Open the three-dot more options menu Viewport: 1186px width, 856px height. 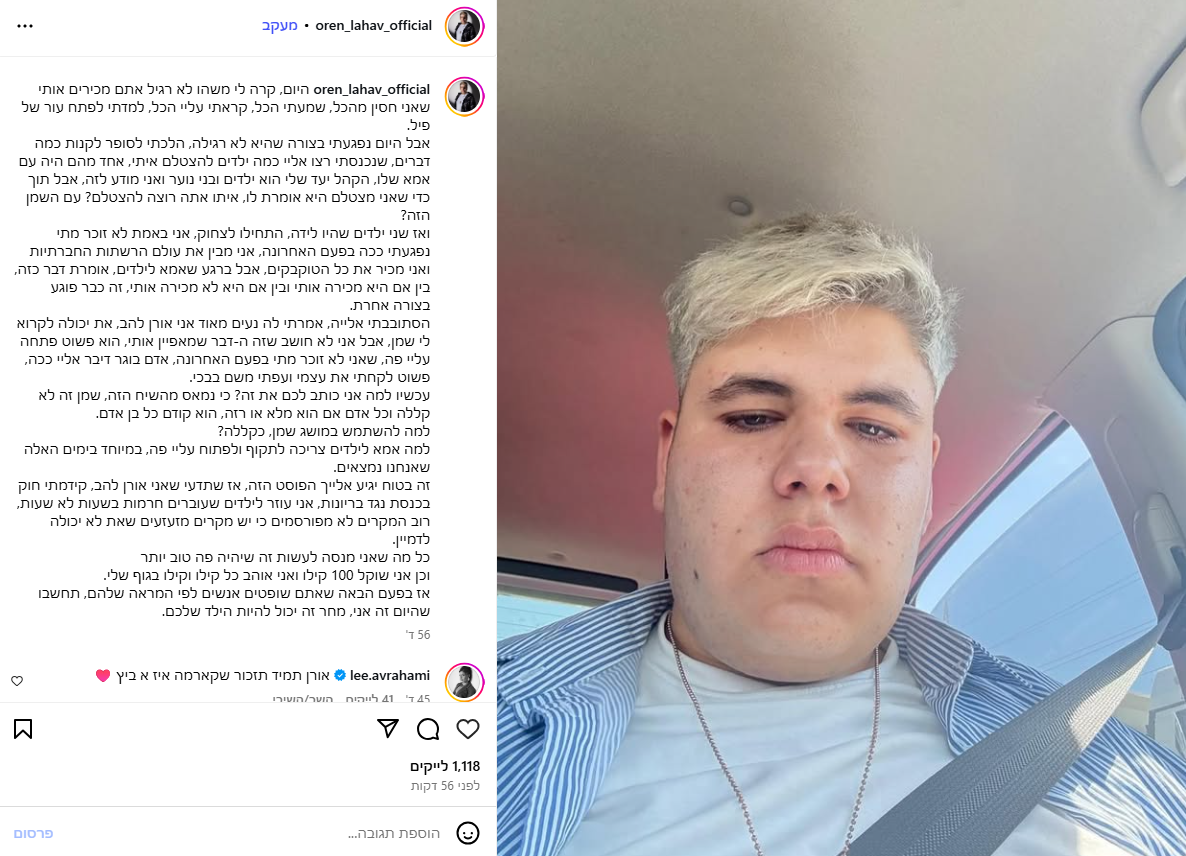(25, 26)
